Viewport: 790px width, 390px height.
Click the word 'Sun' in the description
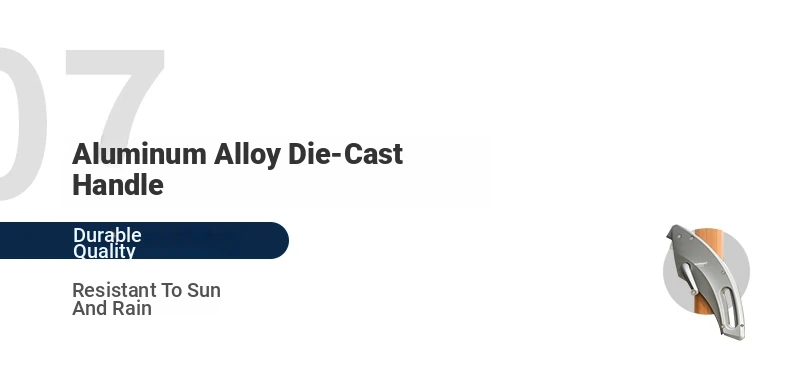pos(204,290)
